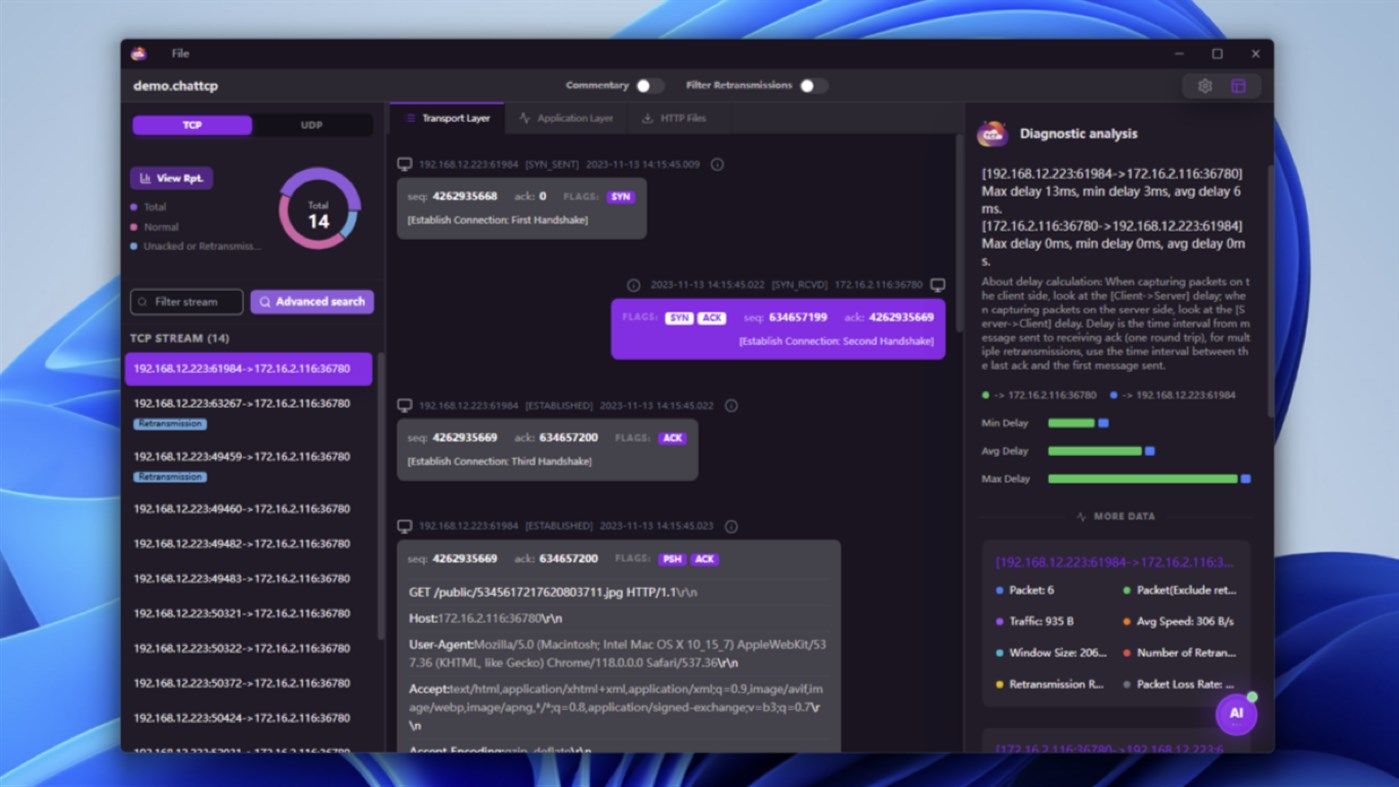The image size is (1399, 787).
Task: Select the TCP protocol segment
Action: pos(192,125)
